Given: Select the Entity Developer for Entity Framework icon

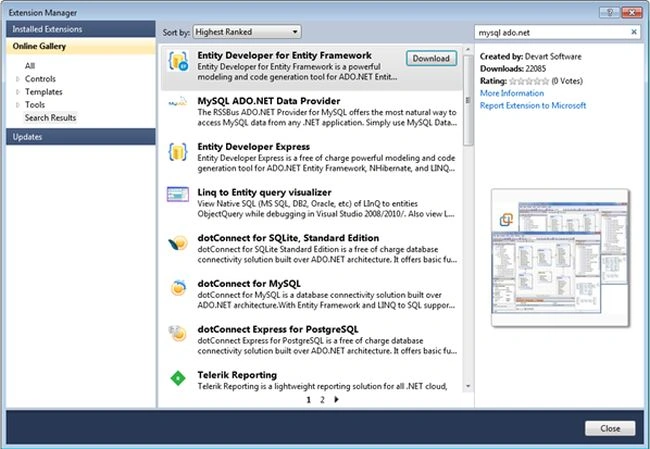Looking at the screenshot, I should 178,61.
